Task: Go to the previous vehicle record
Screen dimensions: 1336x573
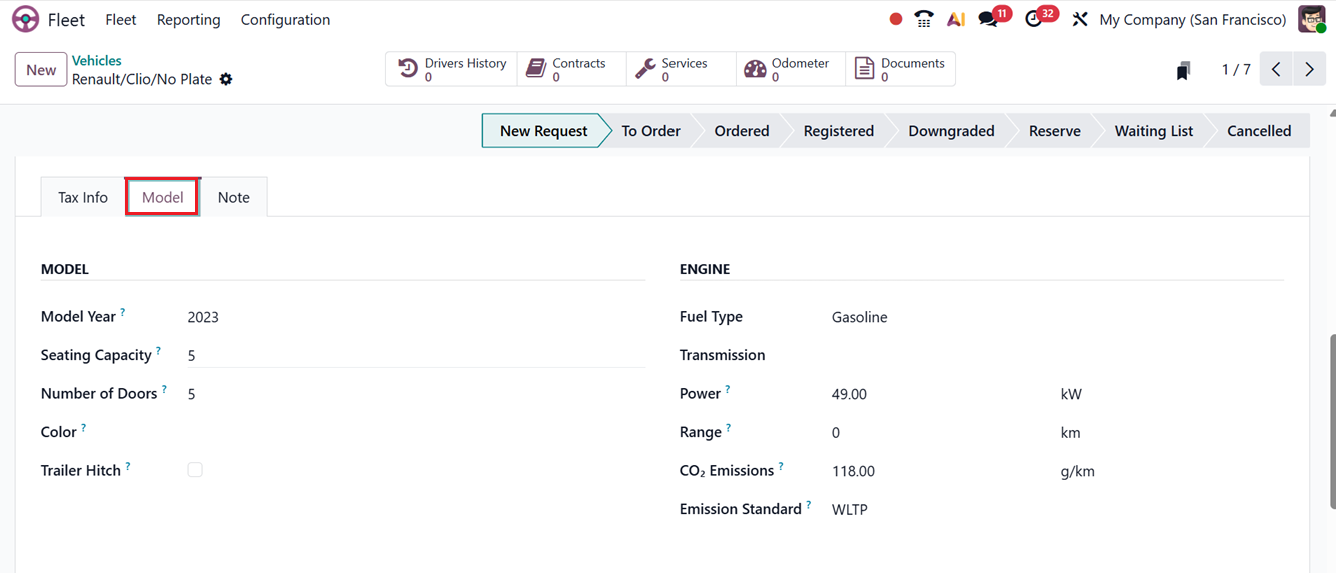Action: 1276,70
